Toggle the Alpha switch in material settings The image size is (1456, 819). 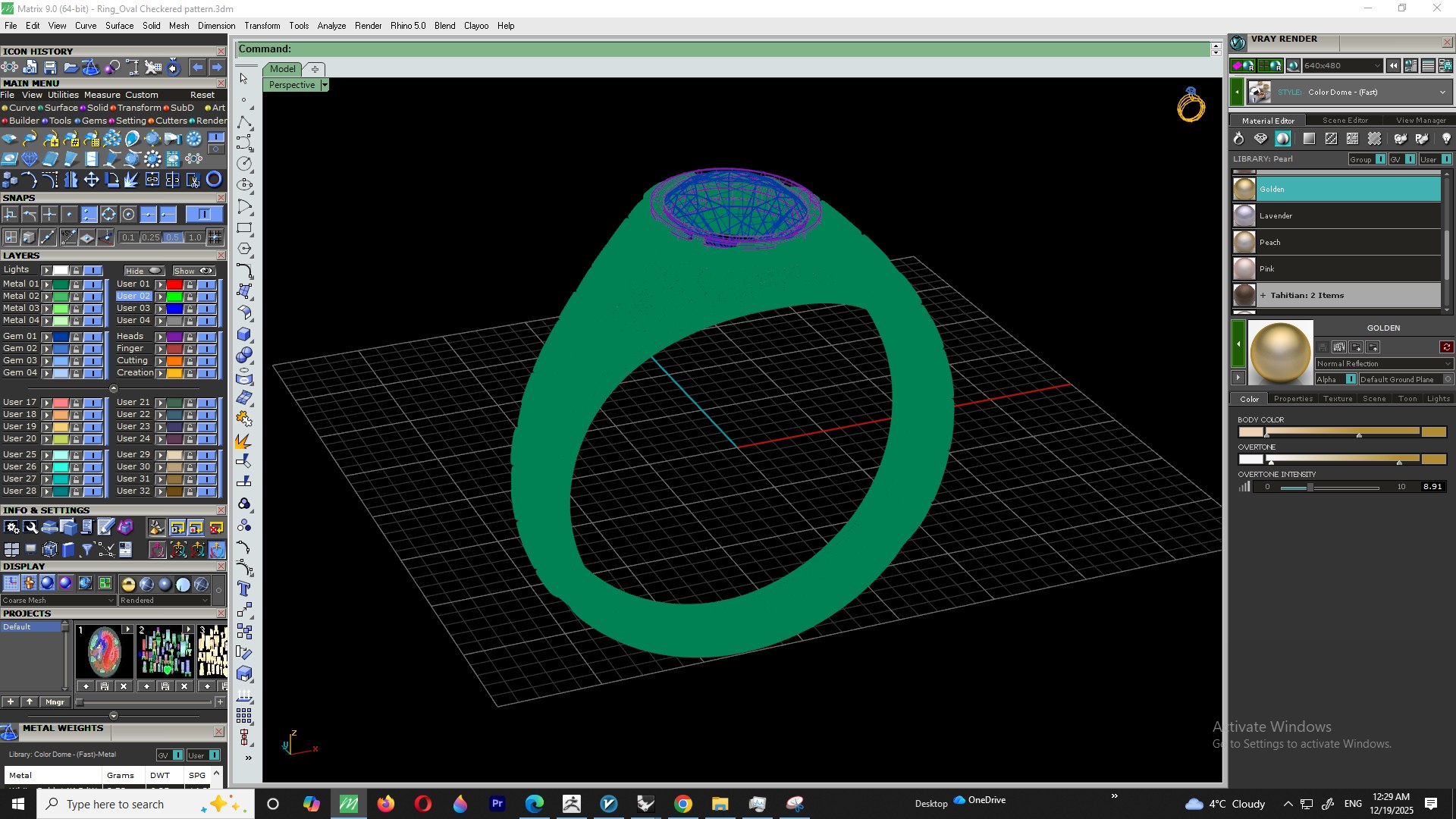click(x=1351, y=379)
